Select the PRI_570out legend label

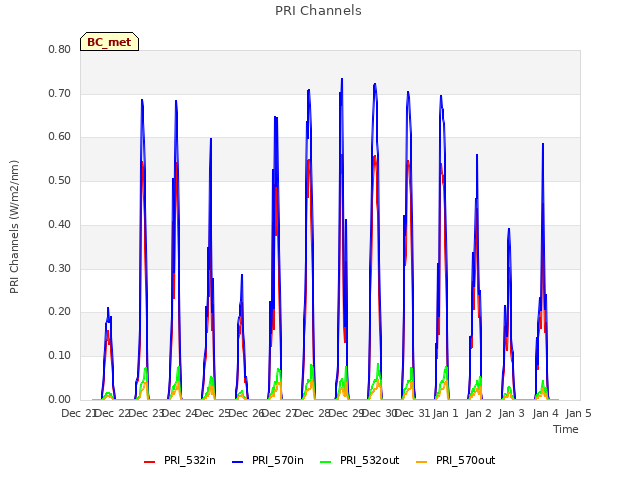coord(466,460)
